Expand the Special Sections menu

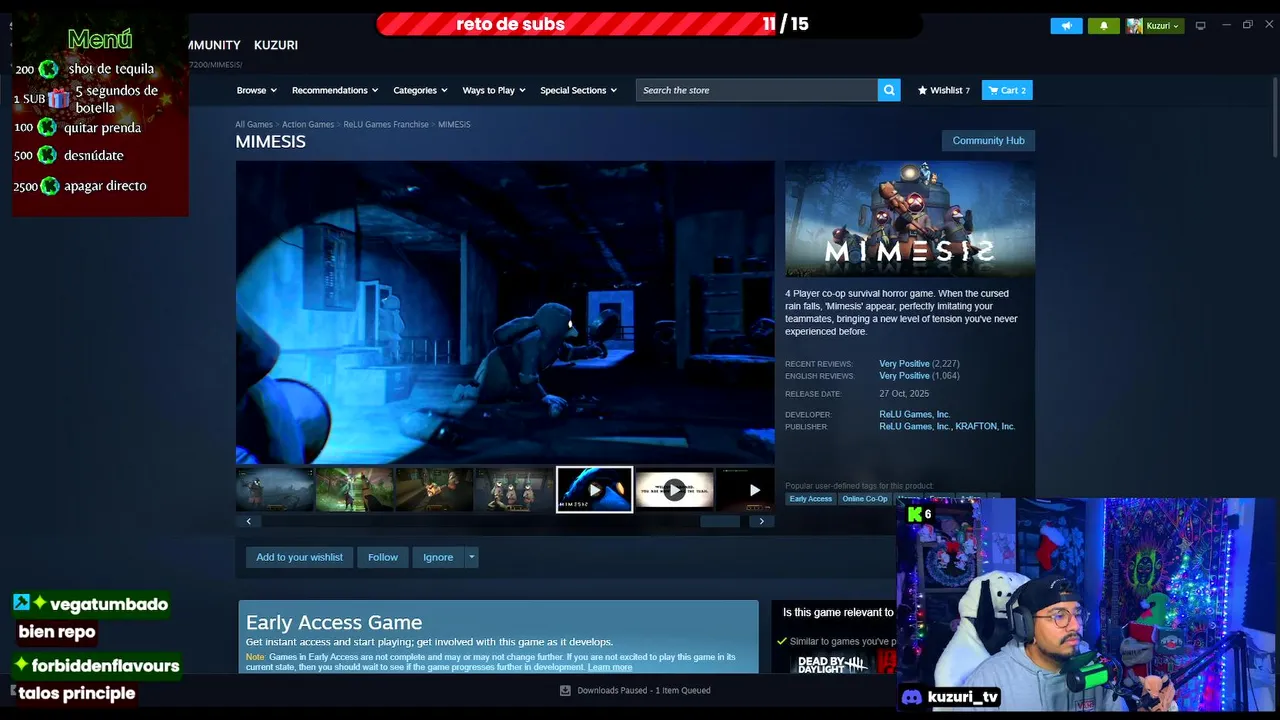[579, 90]
